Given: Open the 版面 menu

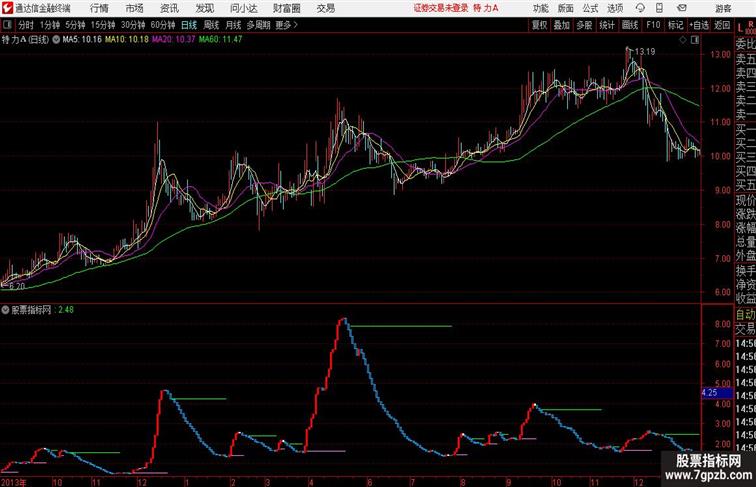Looking at the screenshot, I should click(565, 8).
